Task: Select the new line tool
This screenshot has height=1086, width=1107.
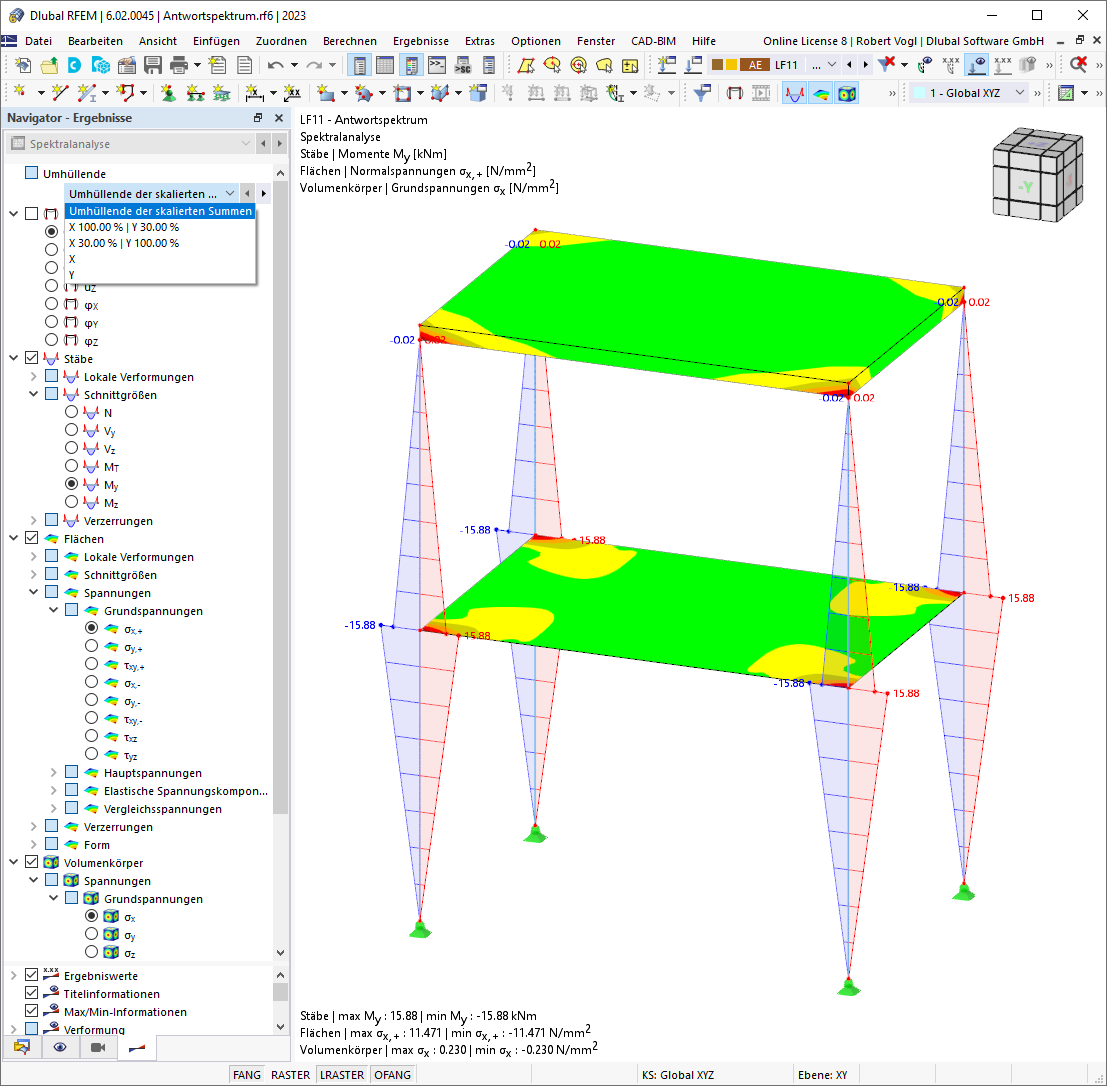Action: point(60,93)
